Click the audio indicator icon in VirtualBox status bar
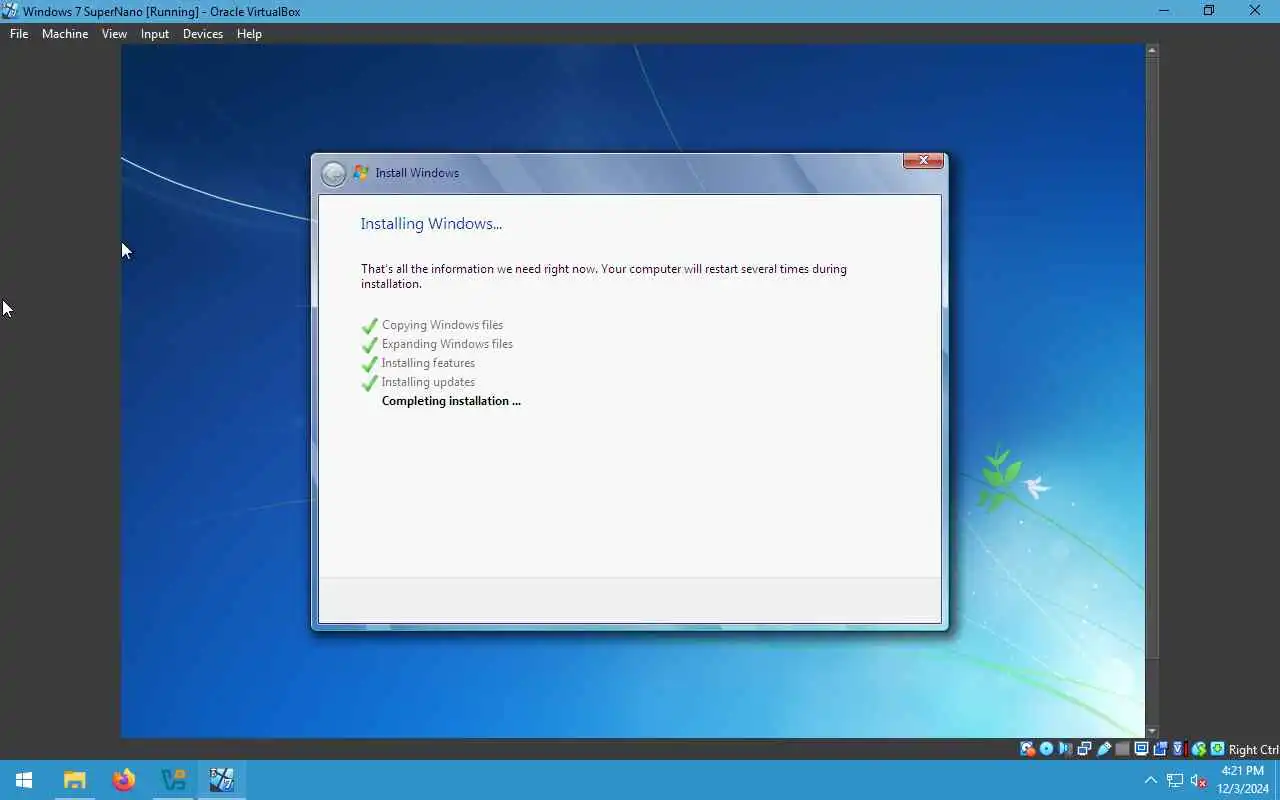Viewport: 1280px width, 800px height. point(1065,749)
